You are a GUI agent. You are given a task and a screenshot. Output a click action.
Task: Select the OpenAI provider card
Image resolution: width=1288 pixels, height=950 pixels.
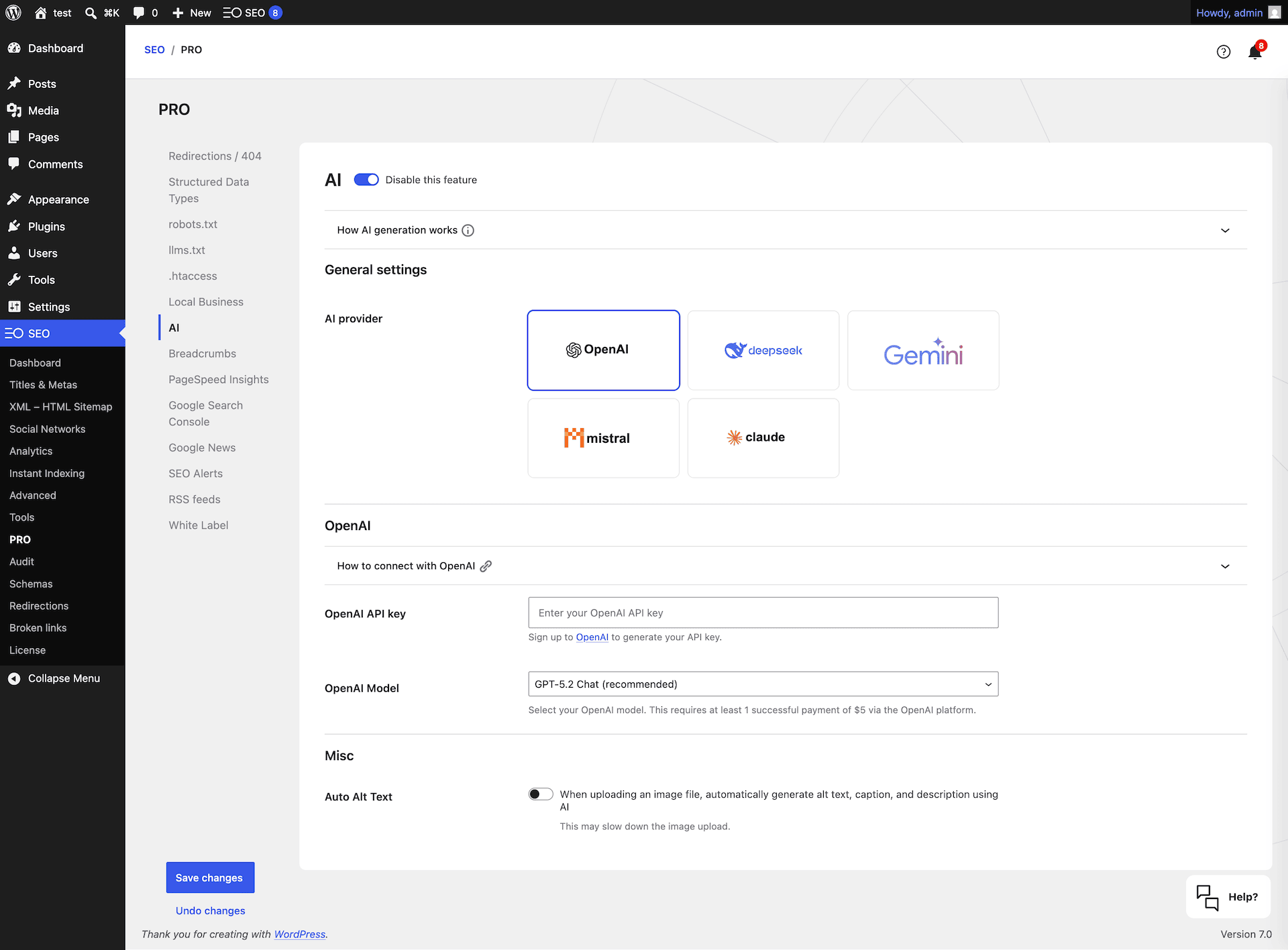click(603, 350)
